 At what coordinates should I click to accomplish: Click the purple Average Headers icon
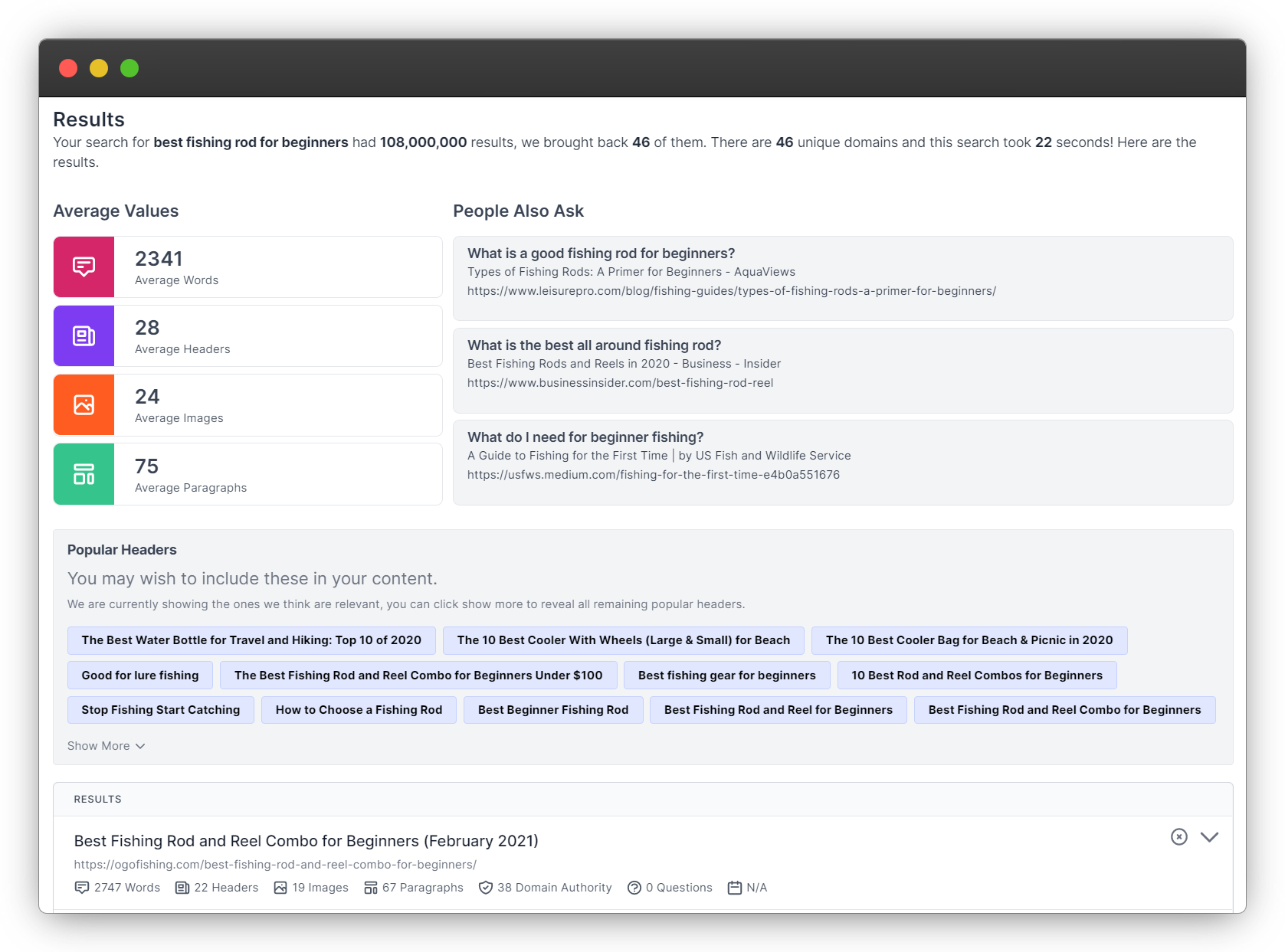[x=84, y=335]
